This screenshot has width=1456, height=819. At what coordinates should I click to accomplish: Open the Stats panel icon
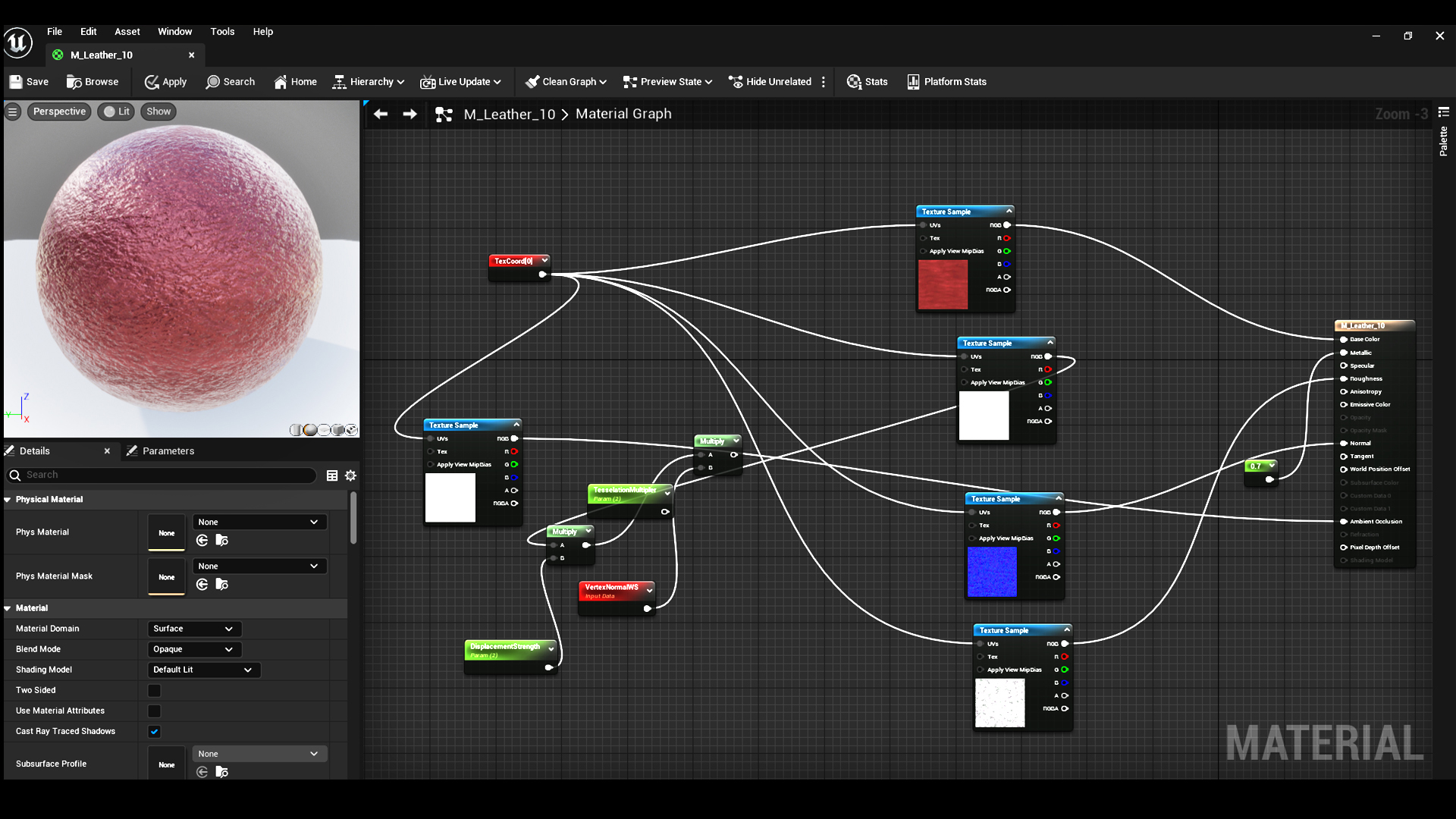pyautogui.click(x=854, y=82)
